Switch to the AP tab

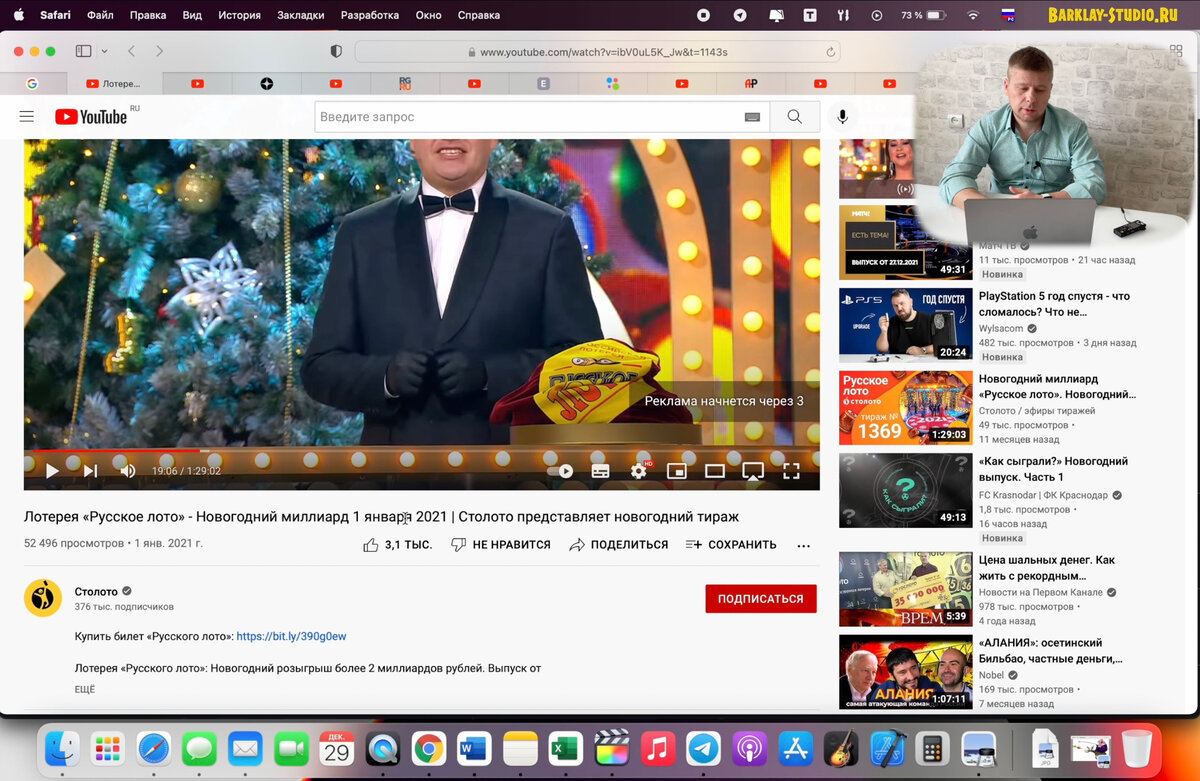[x=751, y=84]
